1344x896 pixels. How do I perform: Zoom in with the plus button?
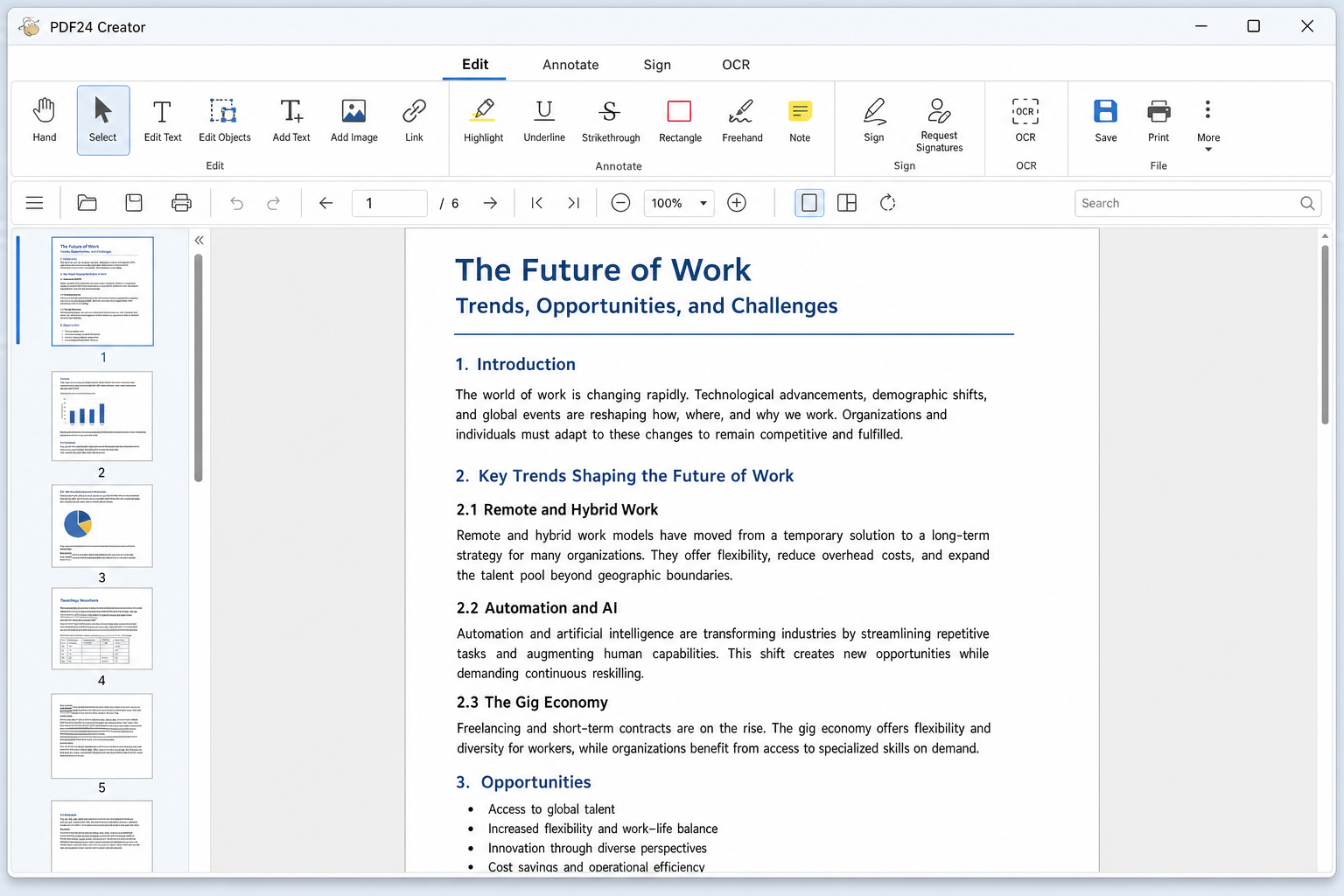click(737, 203)
